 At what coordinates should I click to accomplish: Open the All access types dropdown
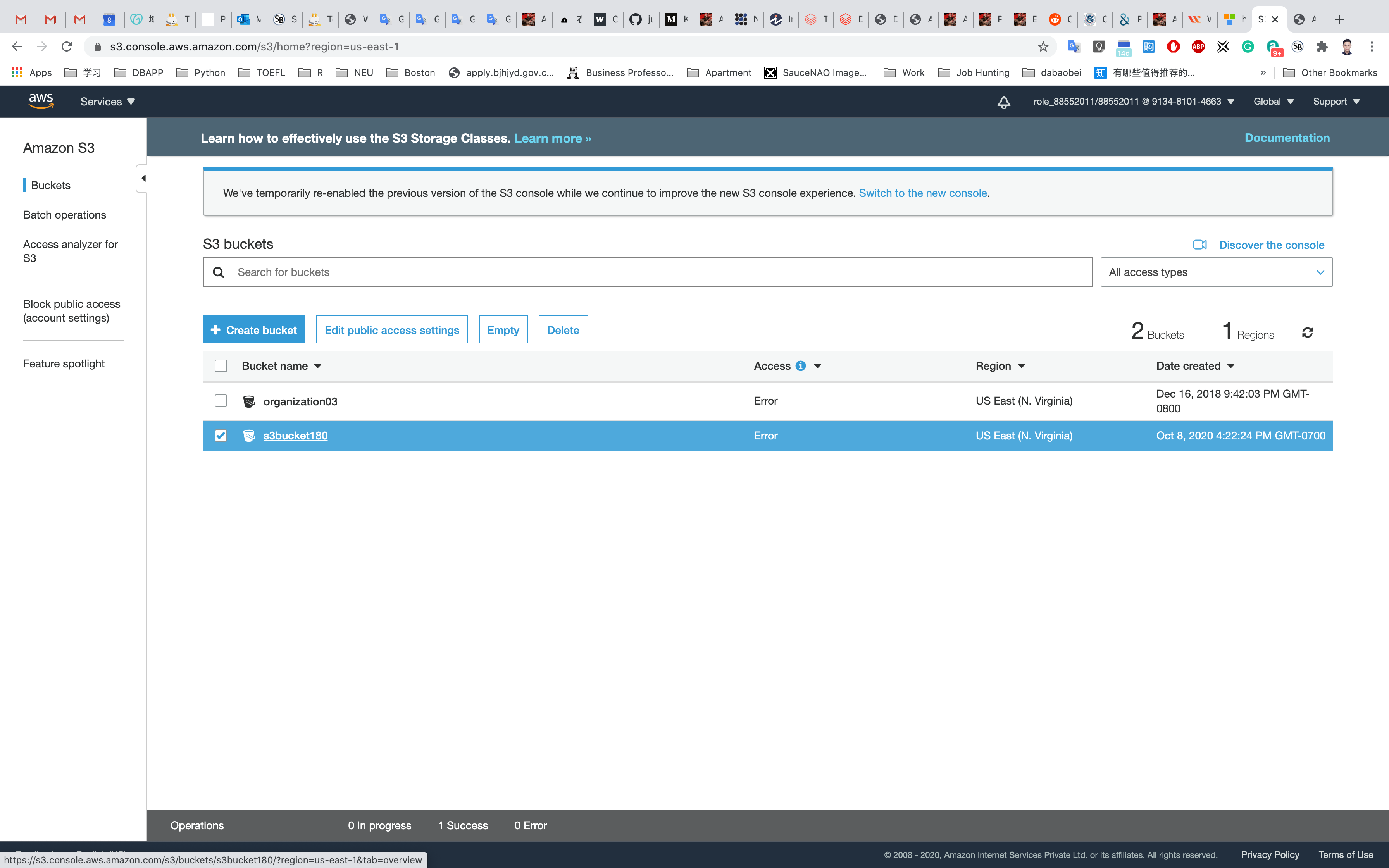tap(1216, 272)
